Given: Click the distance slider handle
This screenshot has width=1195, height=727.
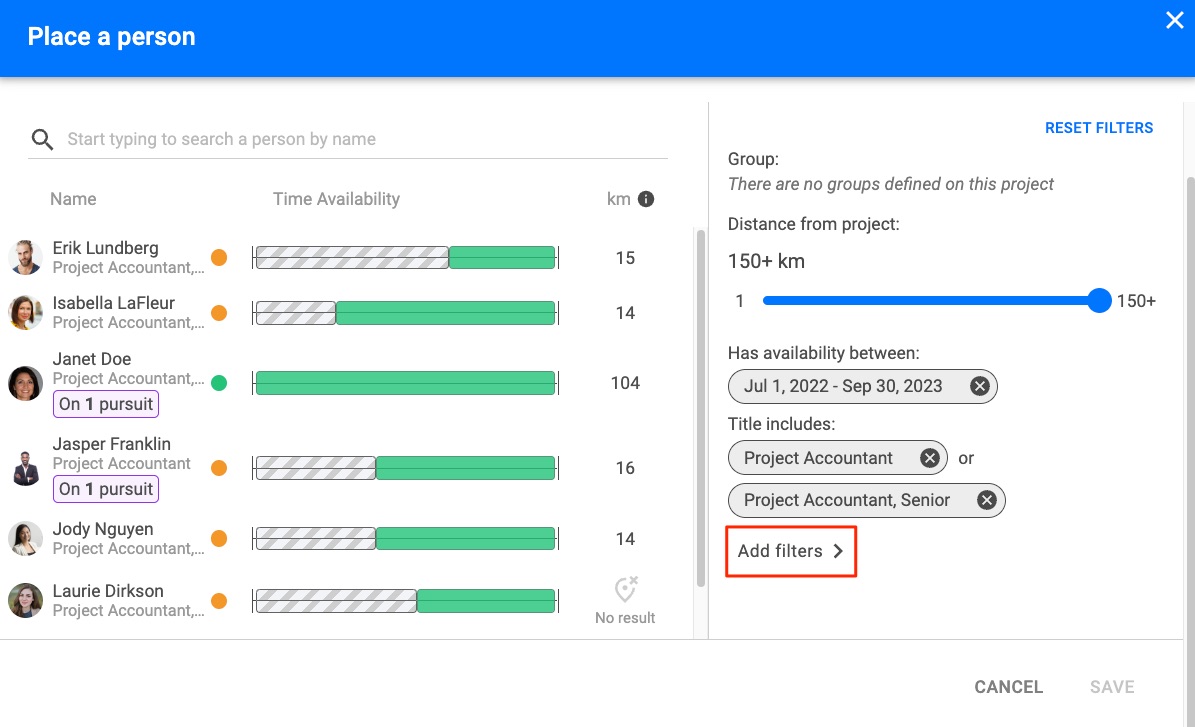Looking at the screenshot, I should click(x=1099, y=300).
